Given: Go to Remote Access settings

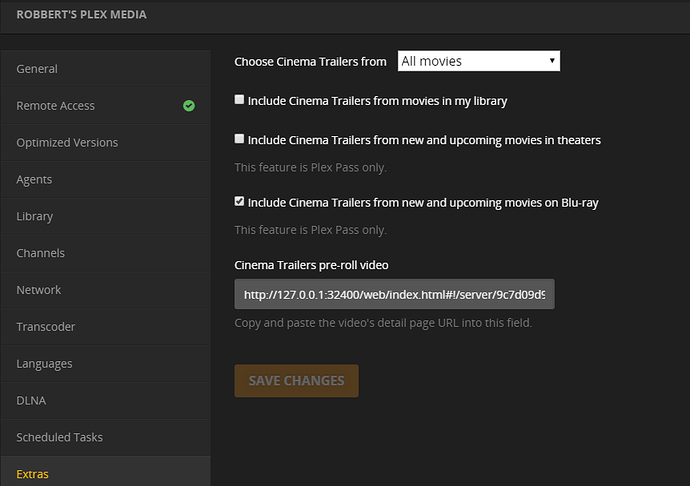Looking at the screenshot, I should point(55,106).
